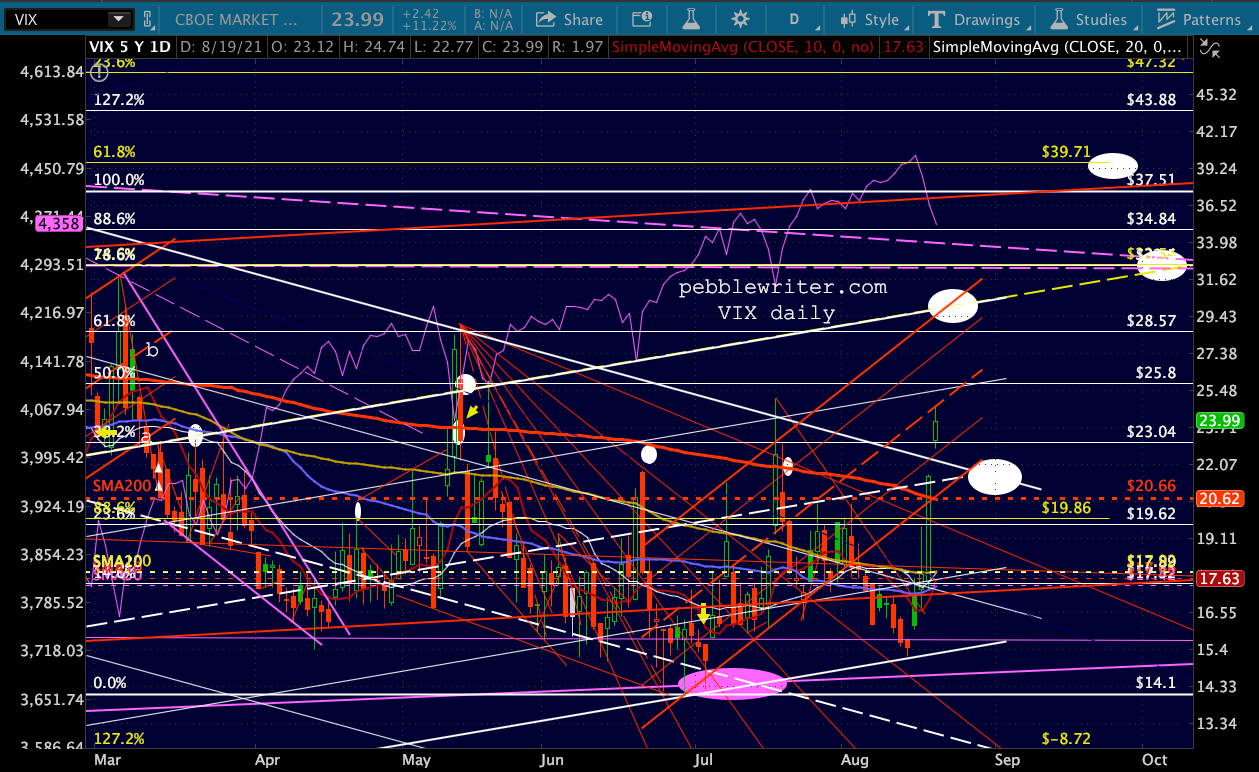Open the Studies menu
This screenshot has height=772, width=1259.
click(x=1087, y=19)
